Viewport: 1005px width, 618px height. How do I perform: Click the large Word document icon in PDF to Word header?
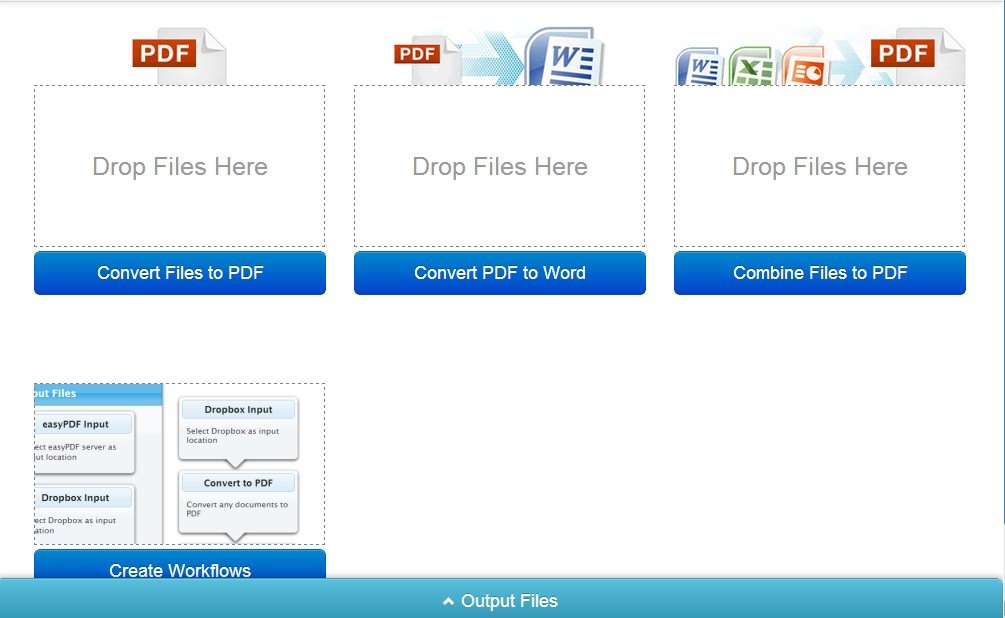click(x=564, y=56)
